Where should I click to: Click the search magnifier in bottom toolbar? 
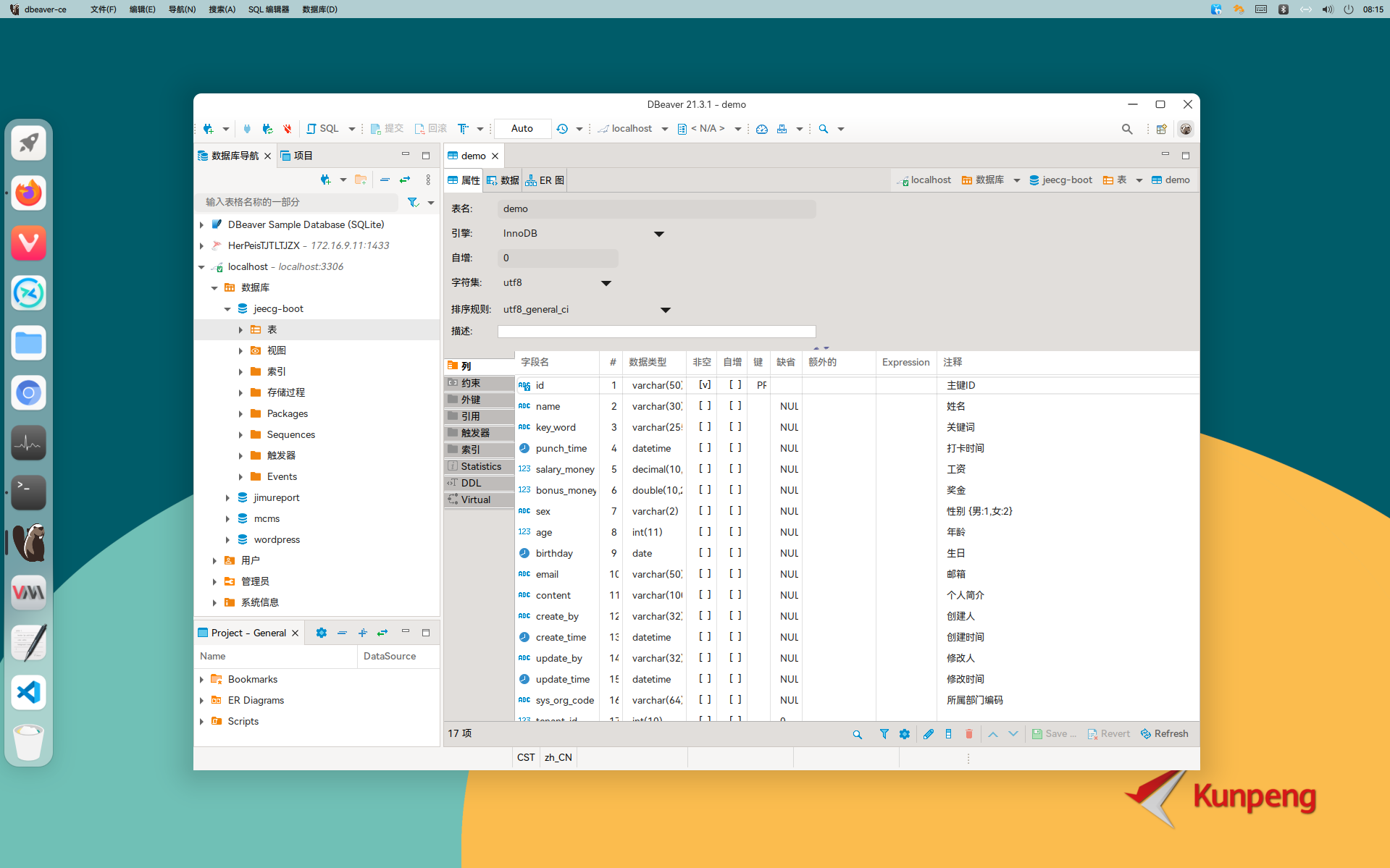point(857,733)
